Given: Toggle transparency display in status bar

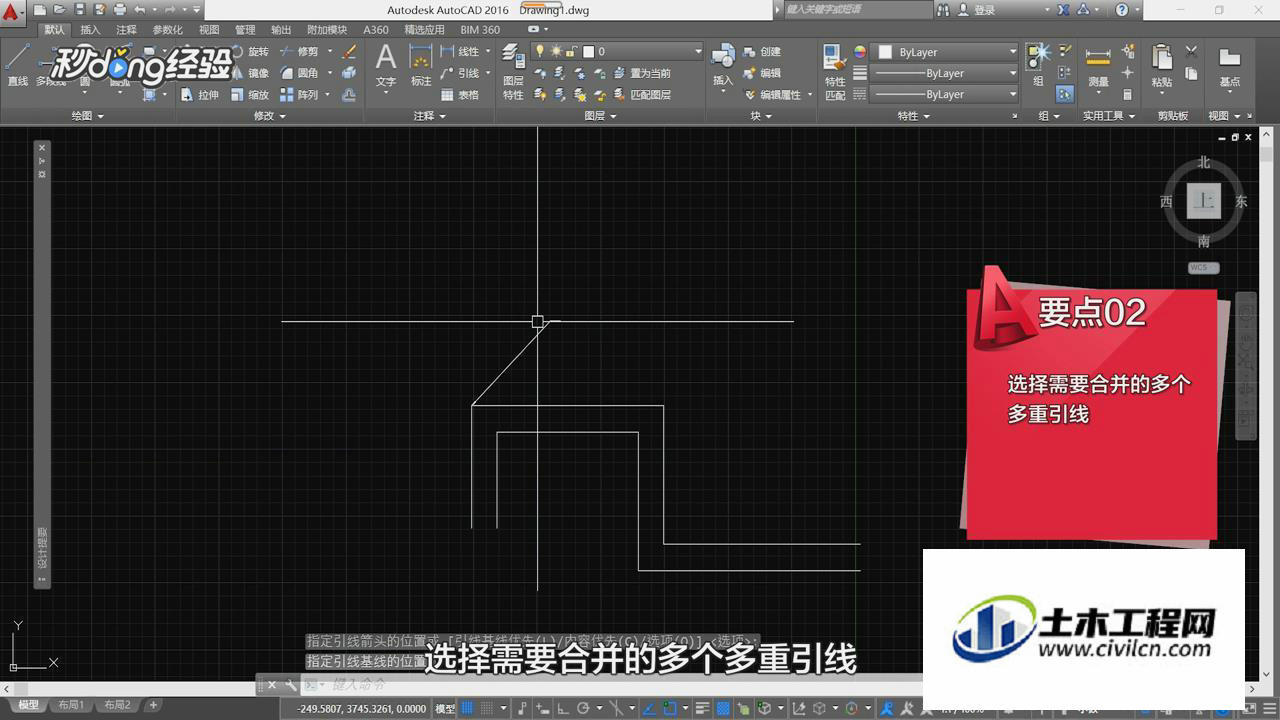Looking at the screenshot, I should (723, 708).
